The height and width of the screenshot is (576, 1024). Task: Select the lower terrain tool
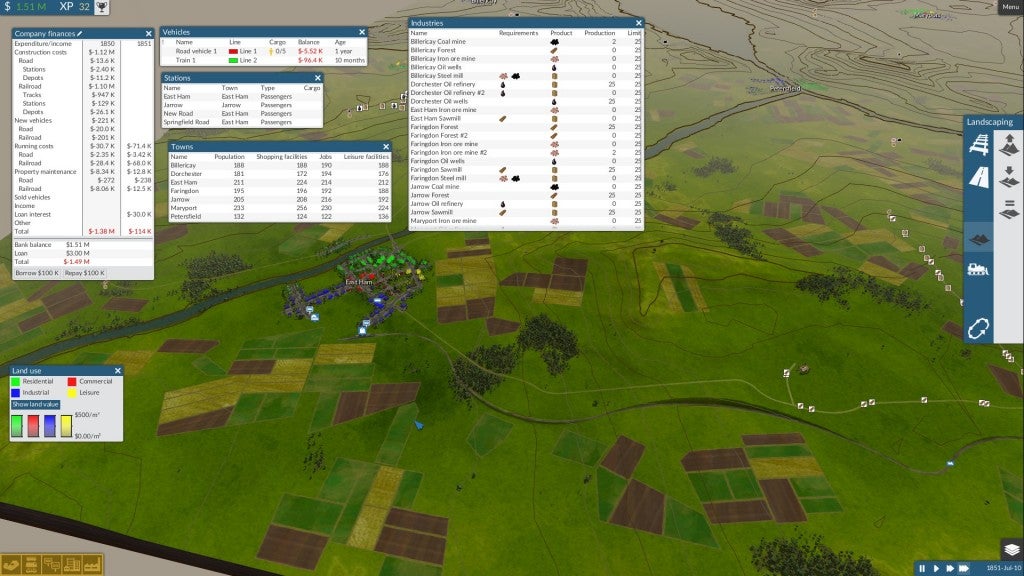coord(1009,177)
